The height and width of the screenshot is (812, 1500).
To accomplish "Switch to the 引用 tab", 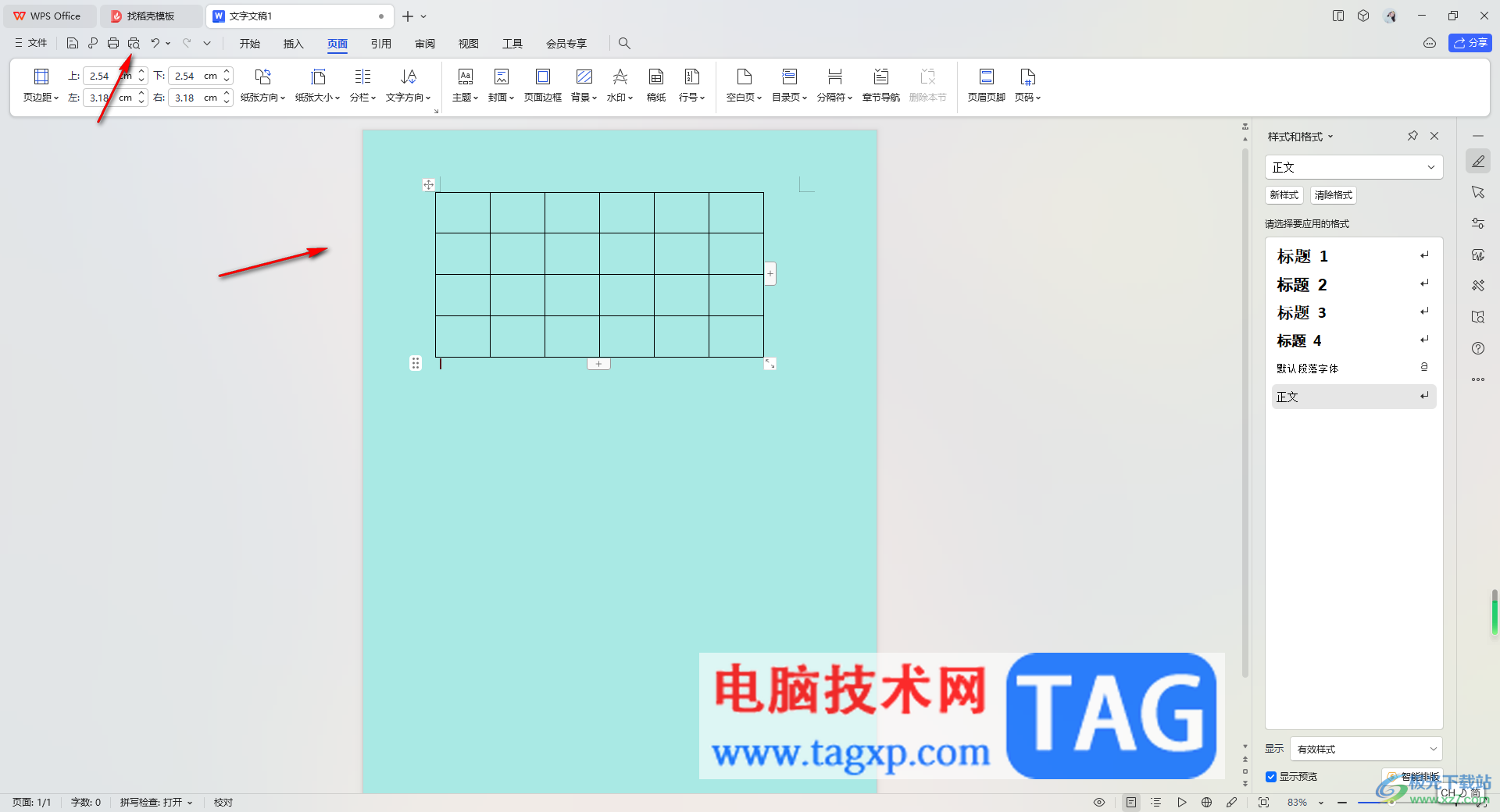I will (381, 44).
